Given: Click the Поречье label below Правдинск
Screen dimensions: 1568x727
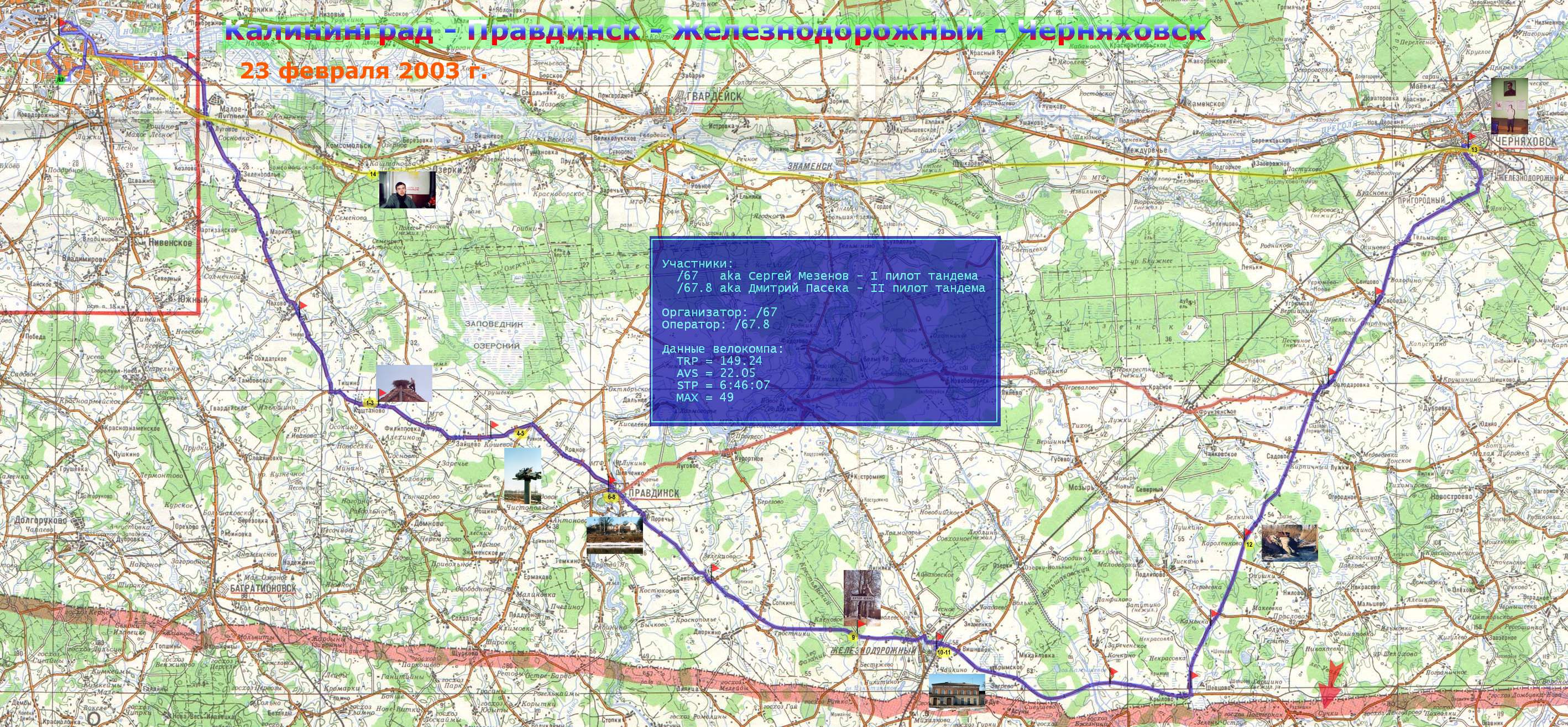Looking at the screenshot, I should coord(662,519).
